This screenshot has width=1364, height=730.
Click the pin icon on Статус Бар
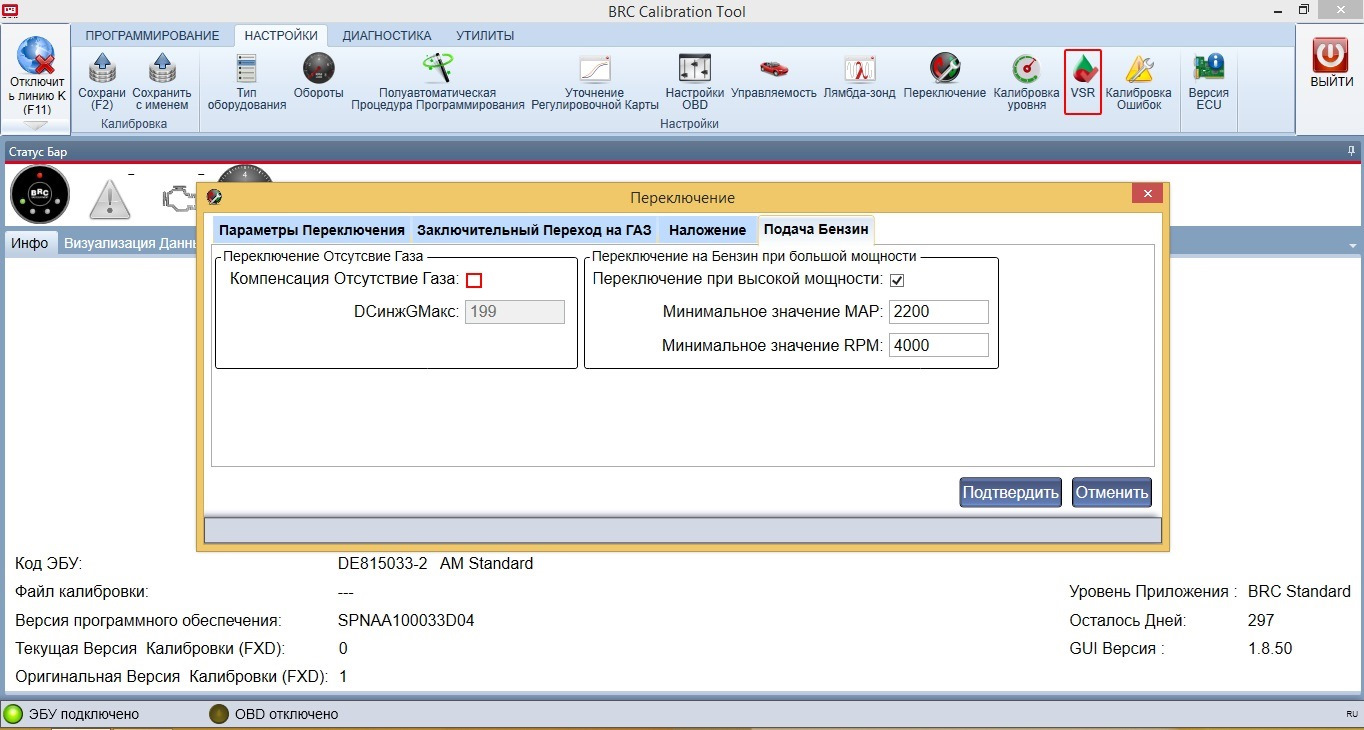point(1352,152)
